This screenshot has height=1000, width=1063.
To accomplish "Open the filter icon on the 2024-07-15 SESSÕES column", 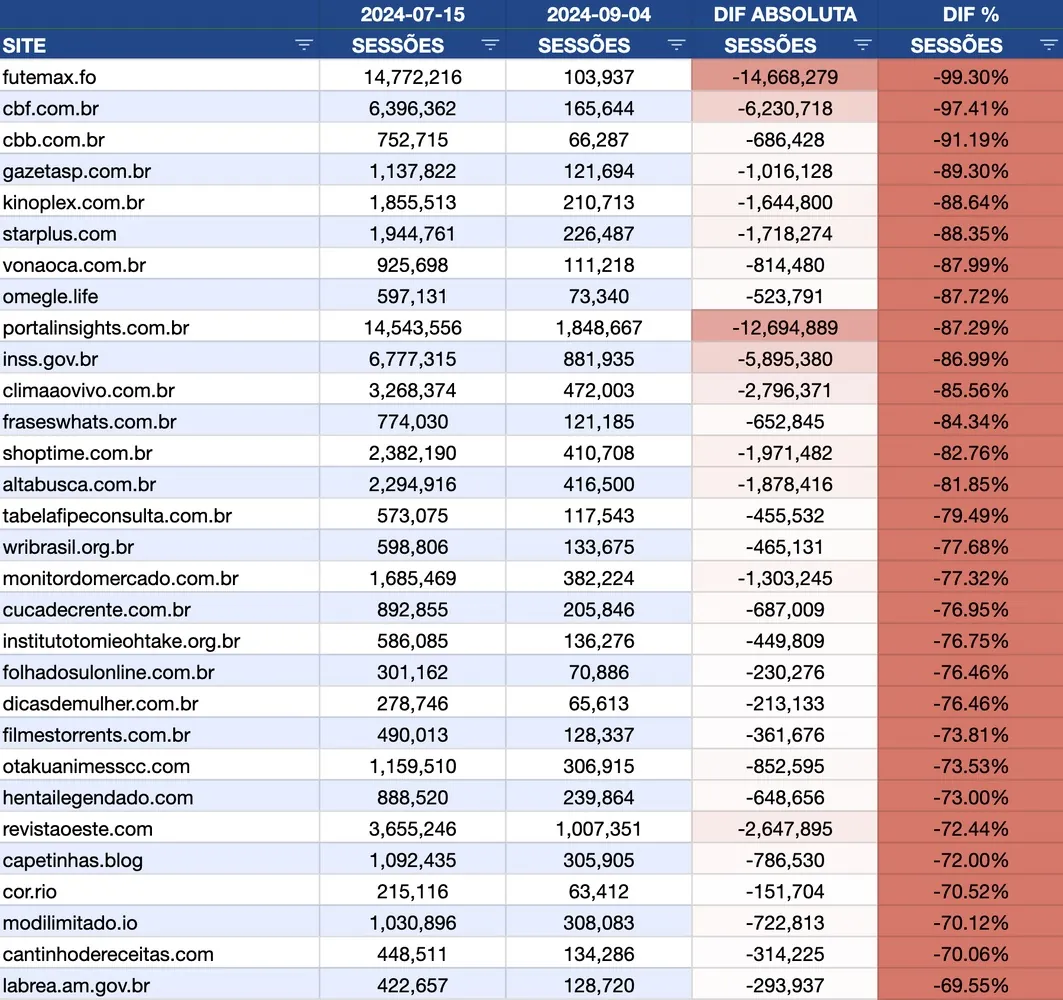I will coord(490,45).
